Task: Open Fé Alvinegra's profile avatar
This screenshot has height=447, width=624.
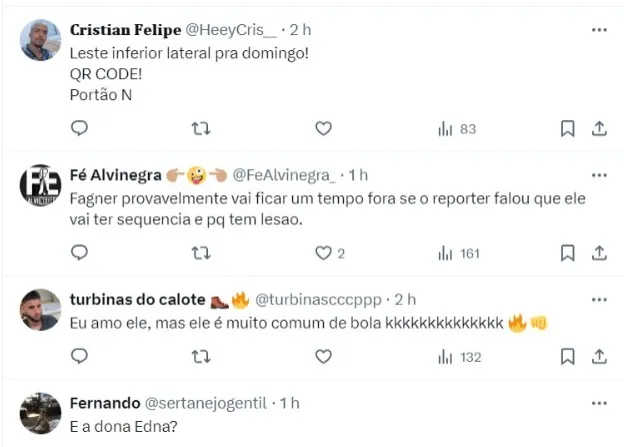Action: pos(42,186)
